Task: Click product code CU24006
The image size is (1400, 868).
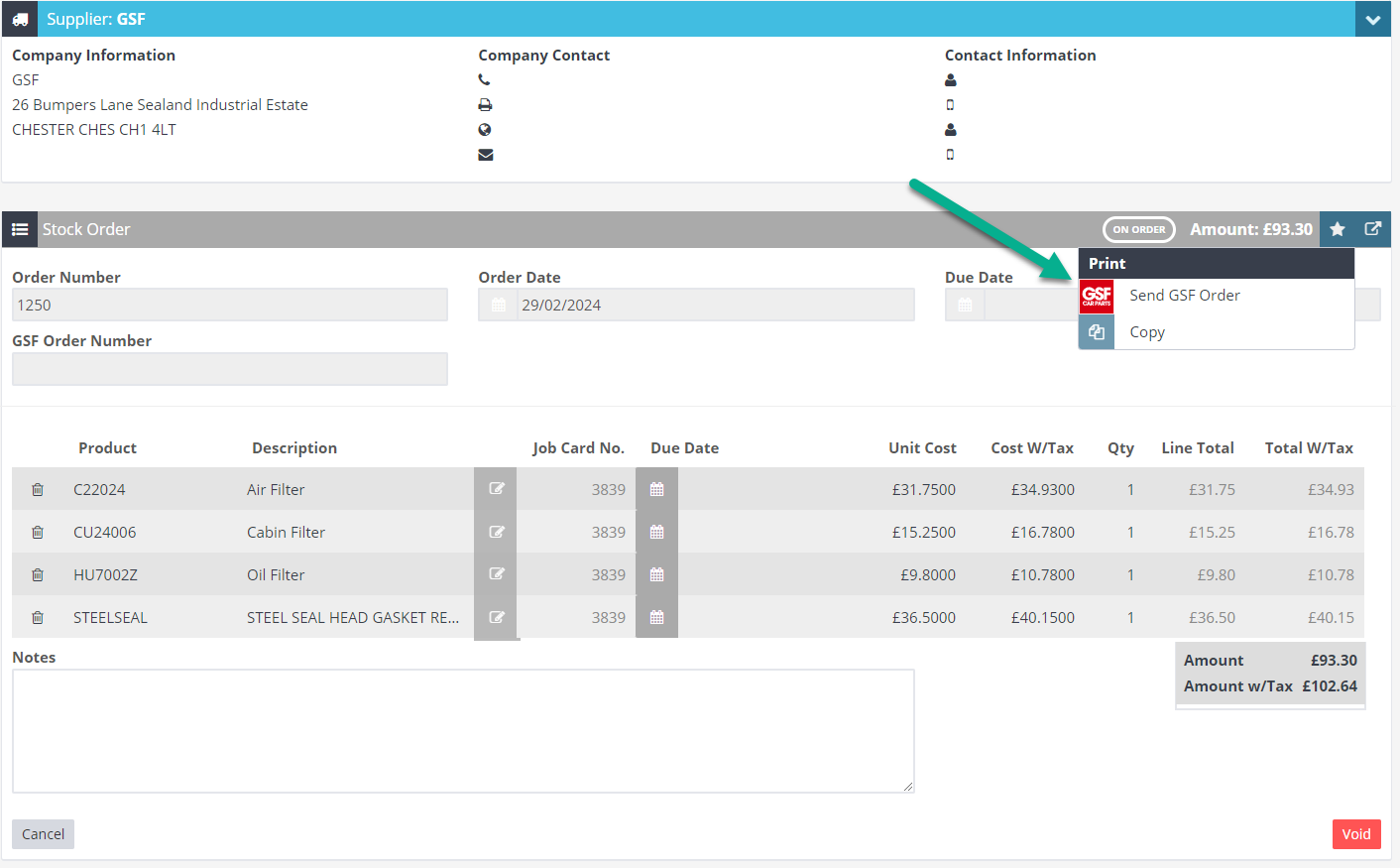Action: [x=105, y=532]
